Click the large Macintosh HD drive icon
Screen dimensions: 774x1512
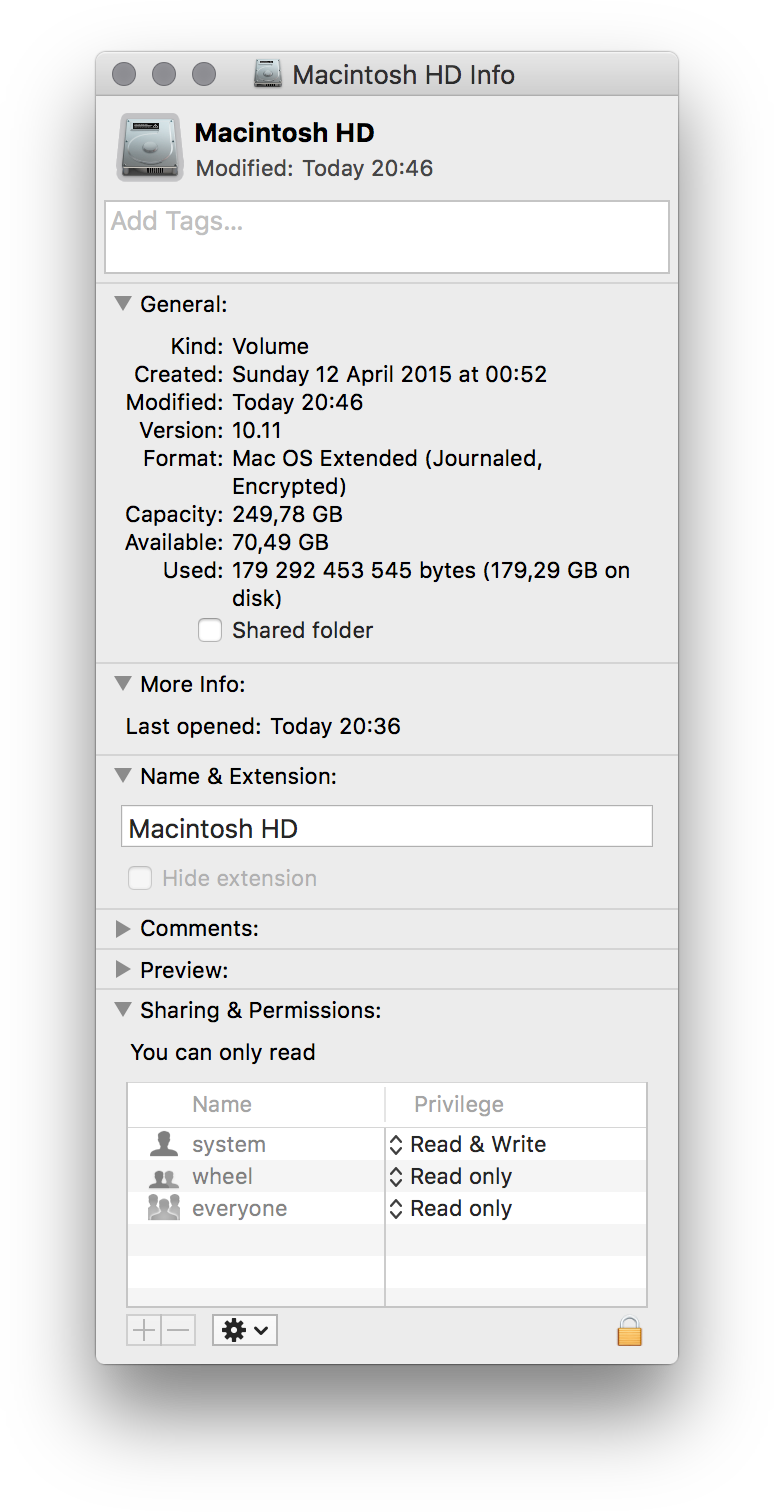(150, 147)
